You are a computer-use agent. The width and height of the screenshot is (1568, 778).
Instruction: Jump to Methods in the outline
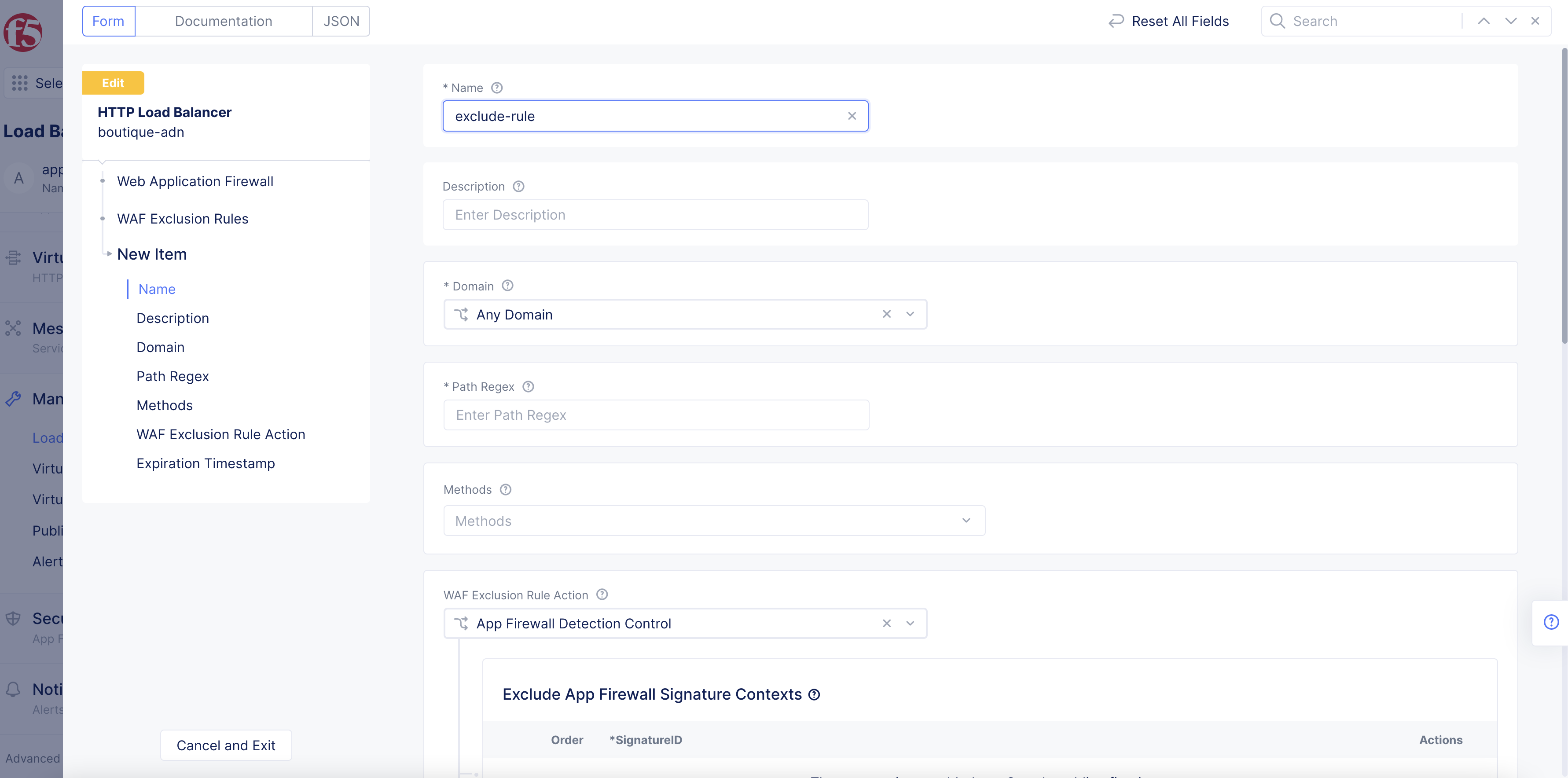point(164,405)
